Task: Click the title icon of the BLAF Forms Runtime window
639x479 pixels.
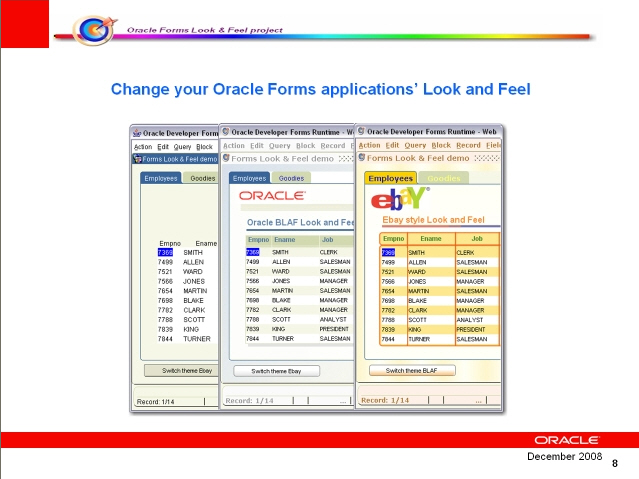Action: point(226,132)
